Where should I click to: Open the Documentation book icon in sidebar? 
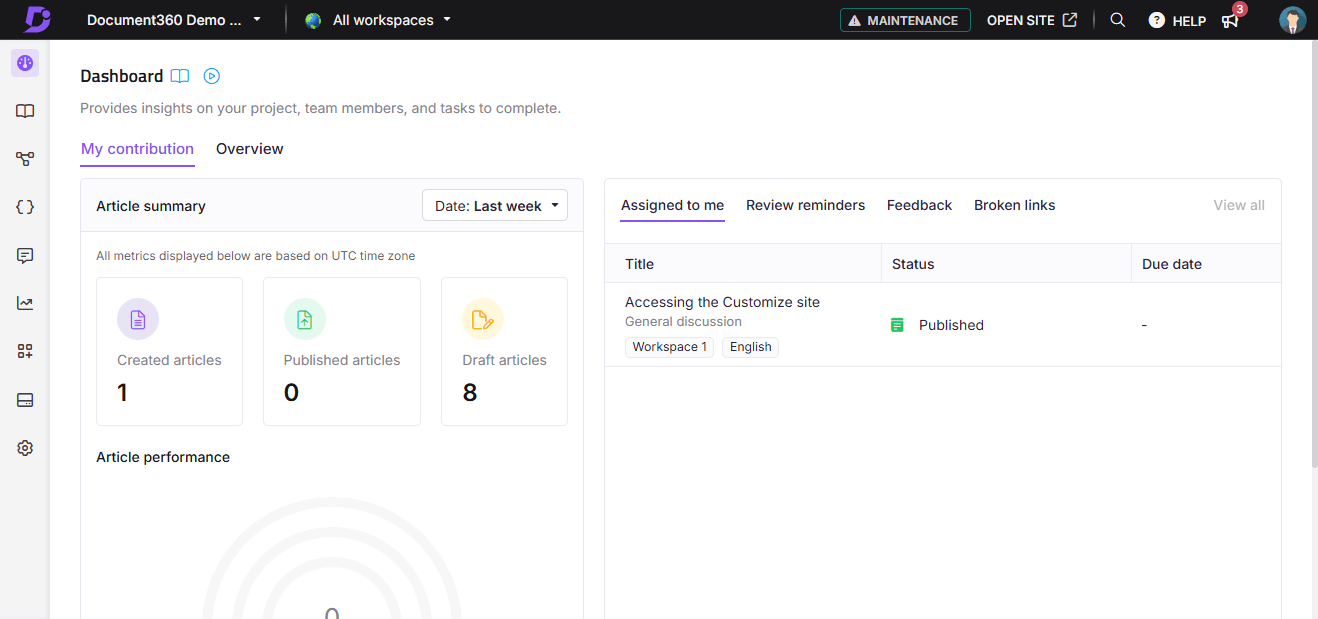24,111
